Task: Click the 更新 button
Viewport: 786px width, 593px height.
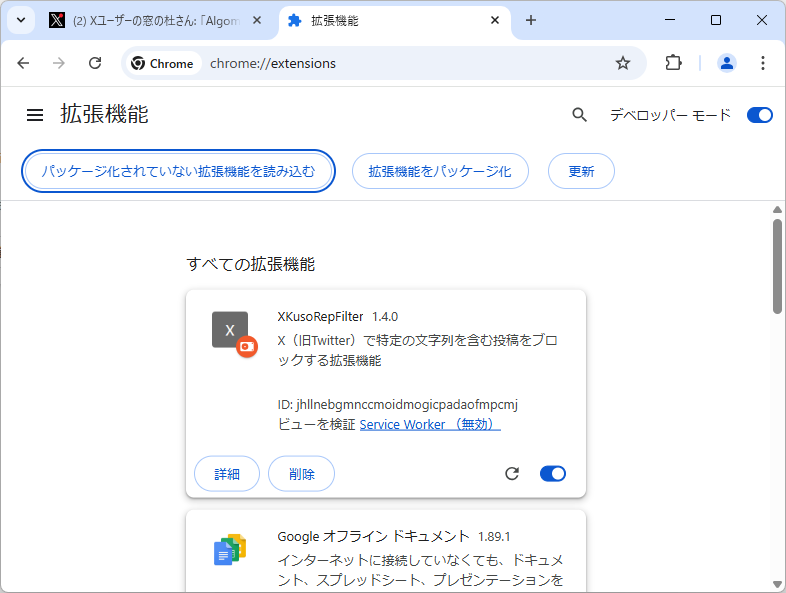Action: point(581,171)
